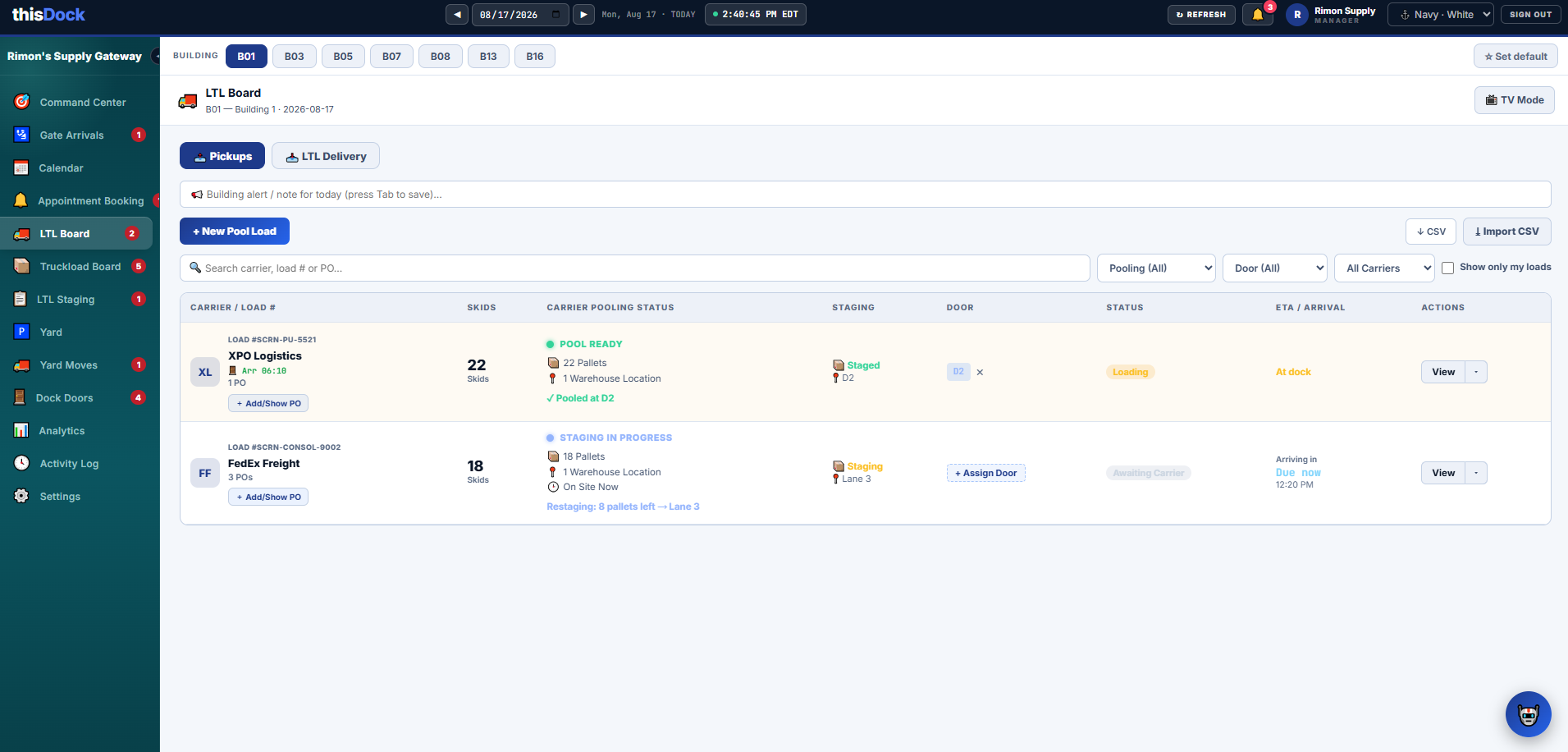
Task: Click Add/Show PO for XPO Logistics
Action: [x=268, y=403]
